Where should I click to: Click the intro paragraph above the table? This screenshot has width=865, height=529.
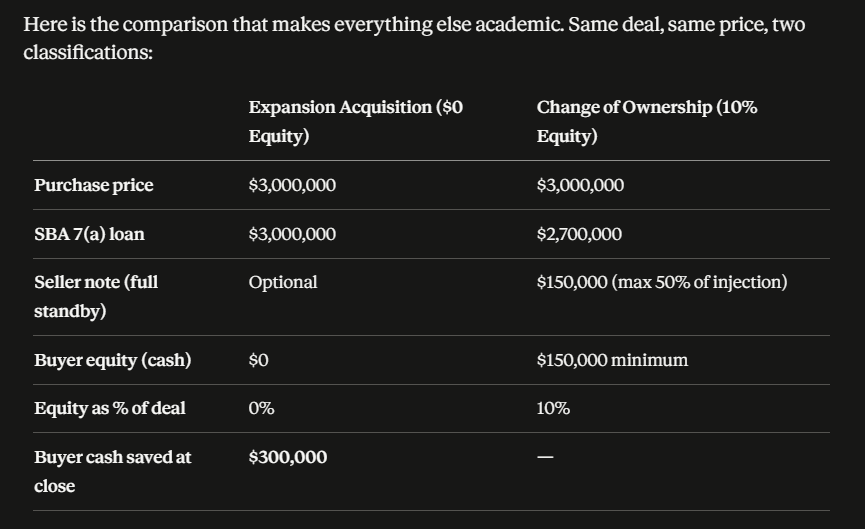tap(413, 37)
